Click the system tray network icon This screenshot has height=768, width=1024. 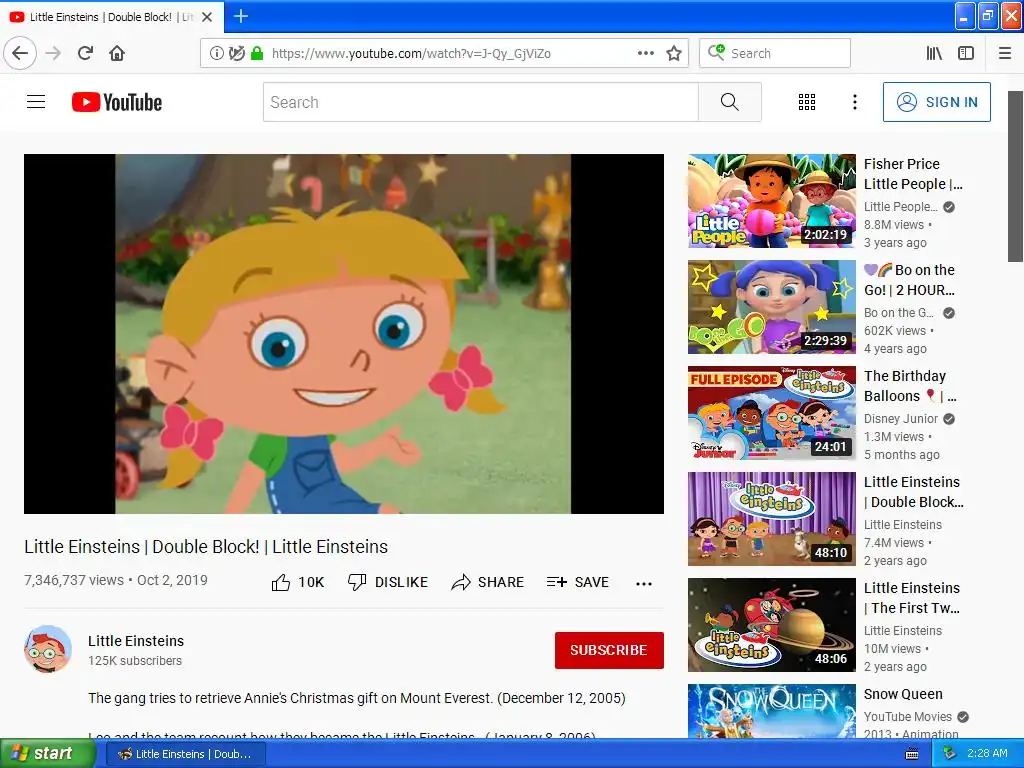pyautogui.click(x=948, y=754)
